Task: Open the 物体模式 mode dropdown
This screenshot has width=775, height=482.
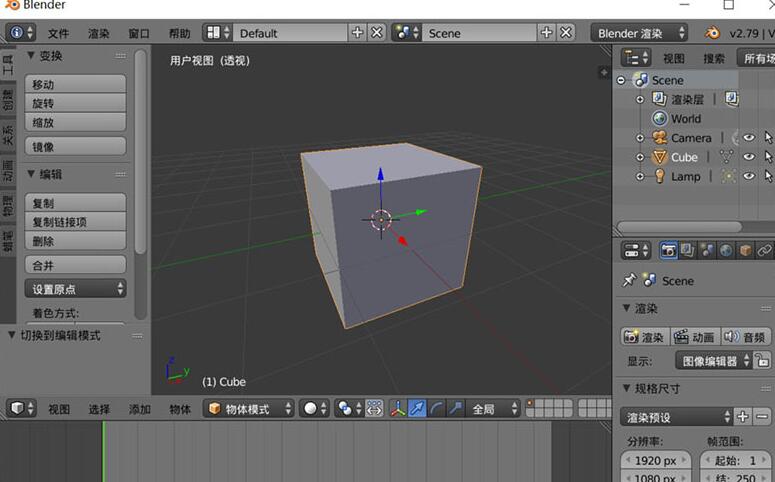Action: coord(249,409)
